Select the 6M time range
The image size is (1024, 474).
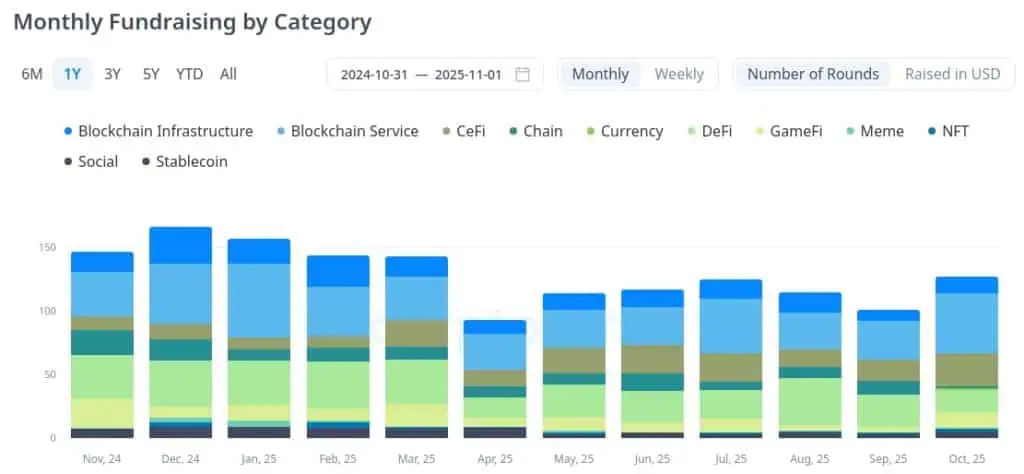click(x=32, y=74)
